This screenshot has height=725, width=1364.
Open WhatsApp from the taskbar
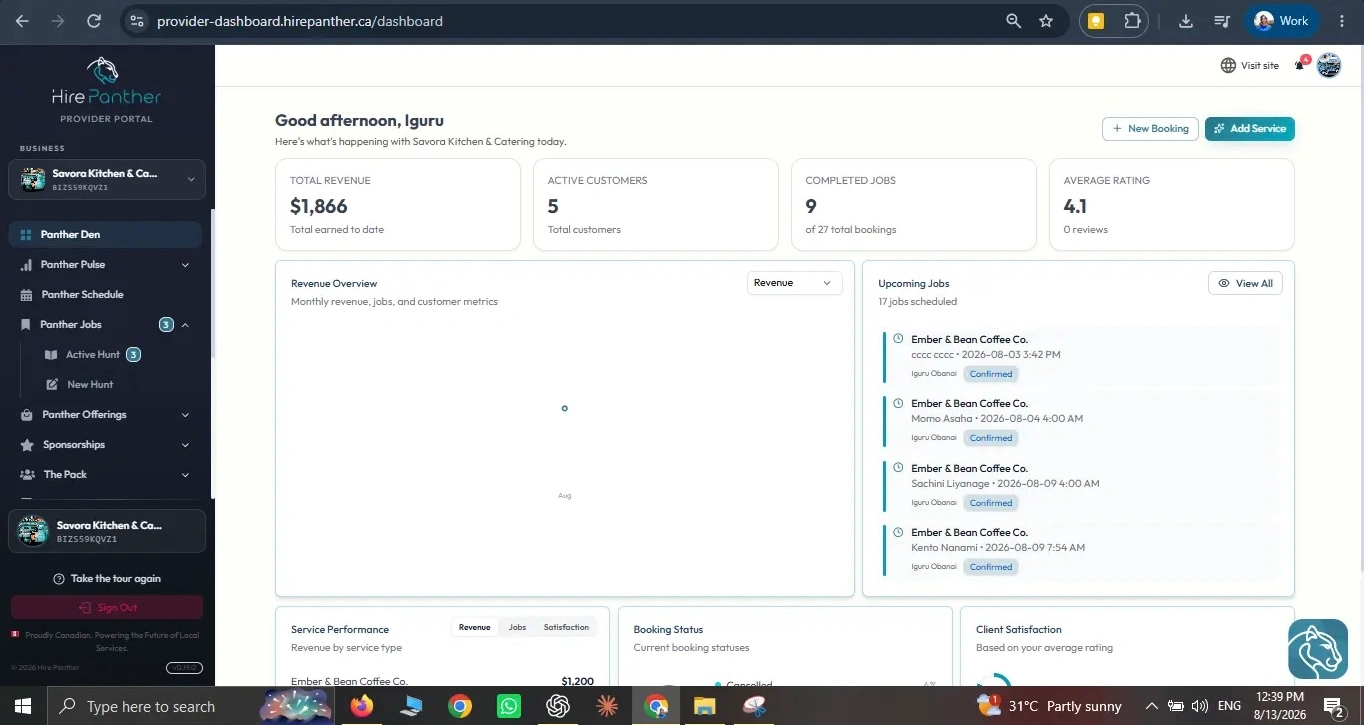click(509, 706)
